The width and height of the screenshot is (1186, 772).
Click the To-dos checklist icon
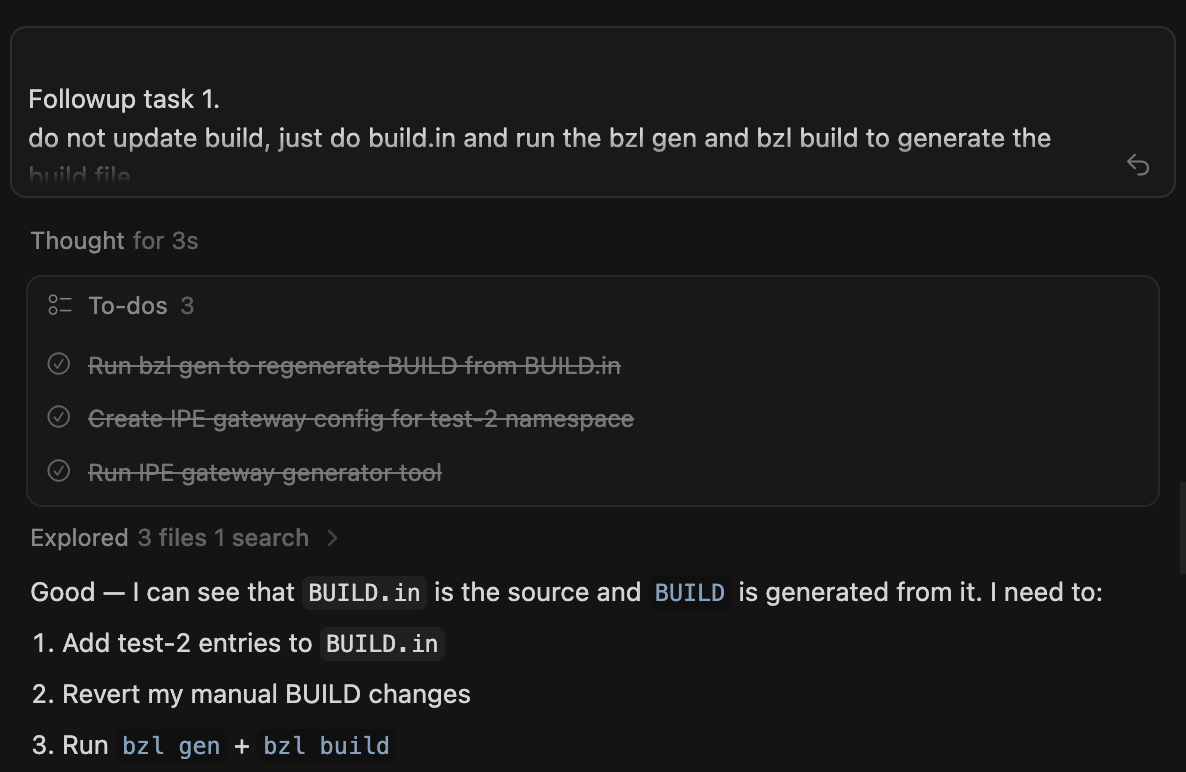pos(60,305)
